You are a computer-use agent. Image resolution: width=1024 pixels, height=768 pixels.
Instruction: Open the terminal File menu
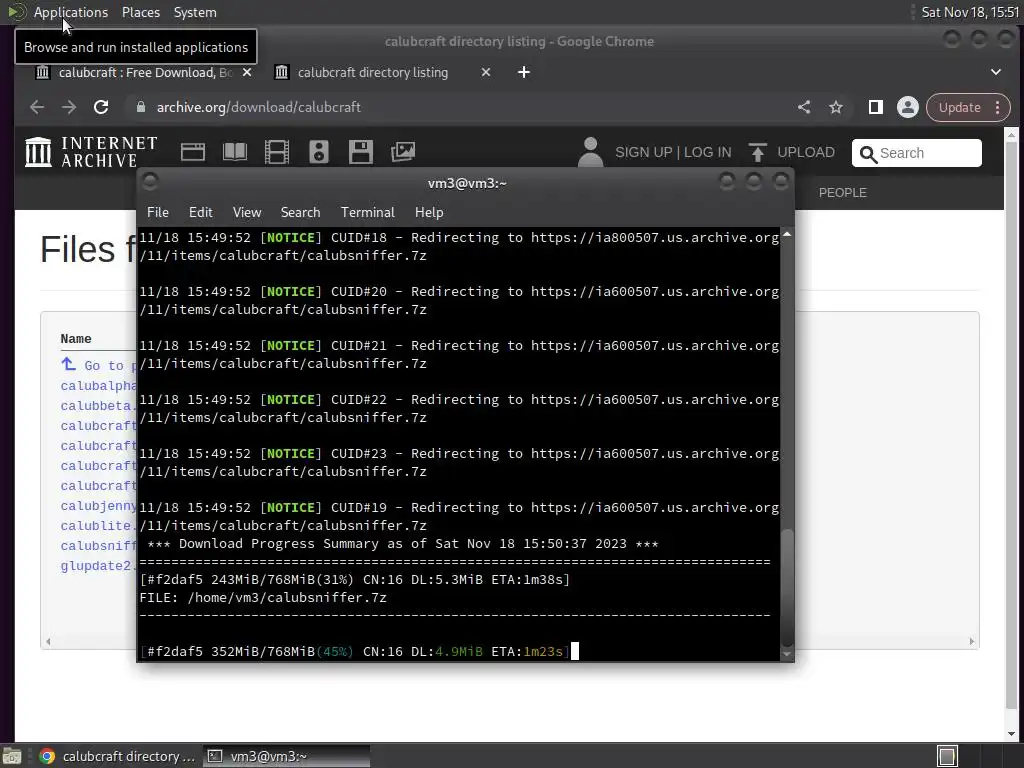(x=157, y=212)
